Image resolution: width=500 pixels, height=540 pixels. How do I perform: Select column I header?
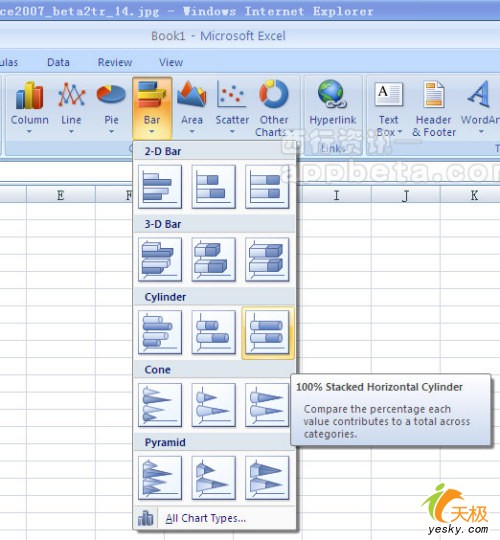[336, 195]
